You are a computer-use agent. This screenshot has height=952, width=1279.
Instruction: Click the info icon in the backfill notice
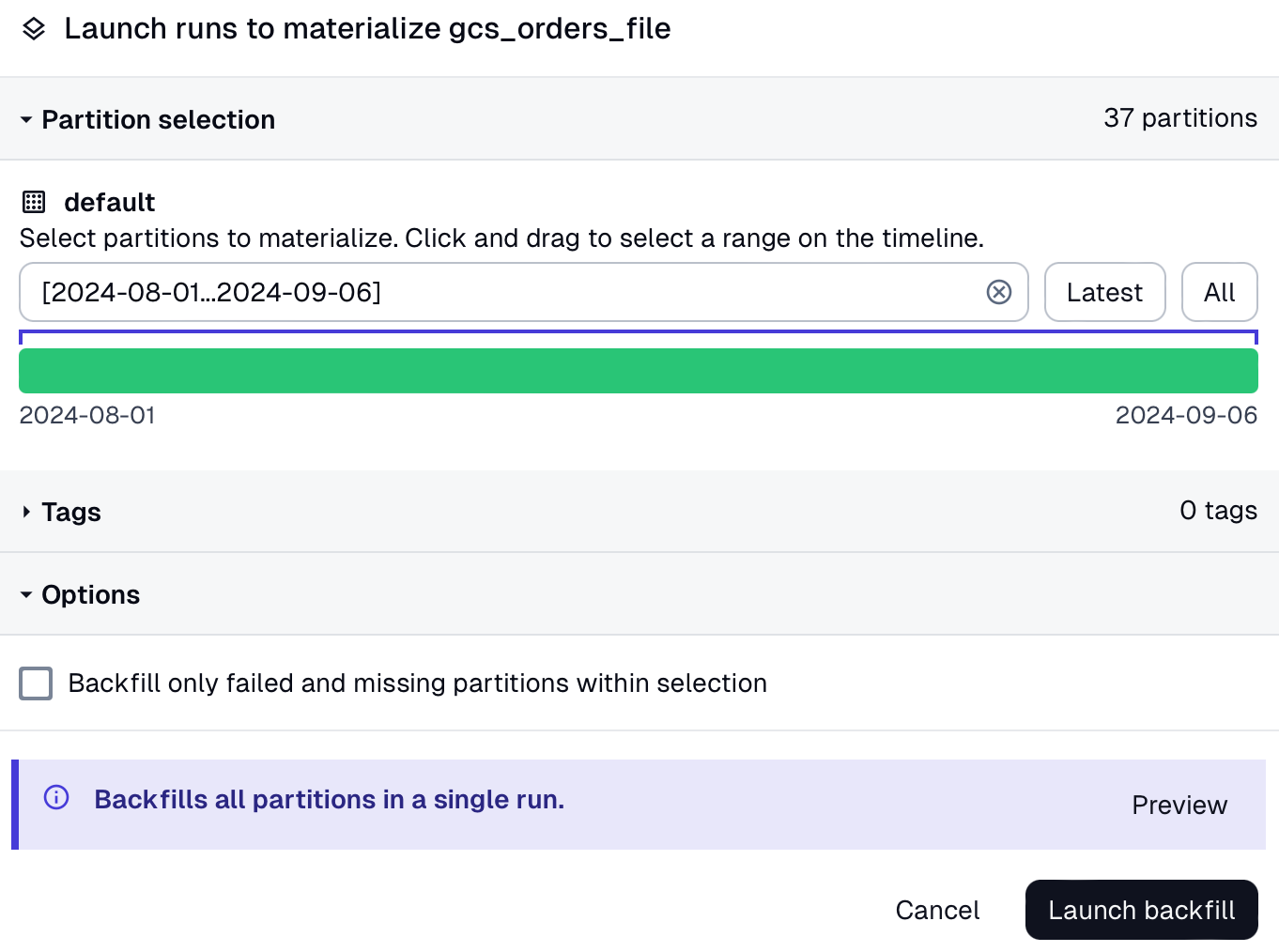click(x=56, y=798)
